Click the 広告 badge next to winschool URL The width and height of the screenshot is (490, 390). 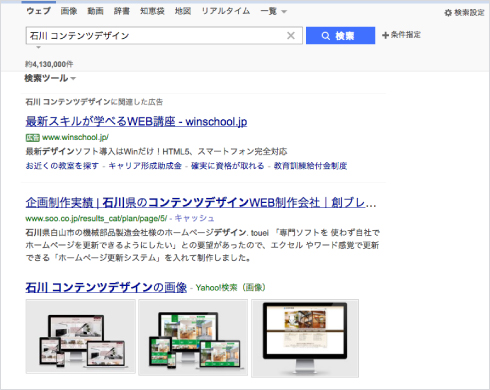[x=33, y=138]
